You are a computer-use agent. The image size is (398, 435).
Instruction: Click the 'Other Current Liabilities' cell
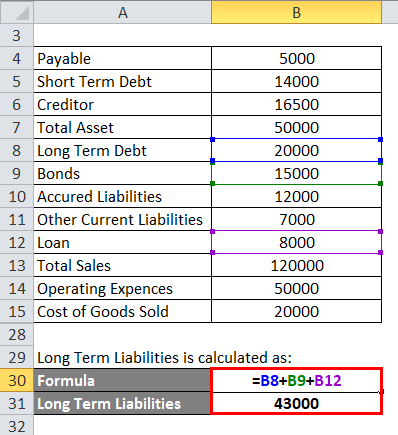122,219
